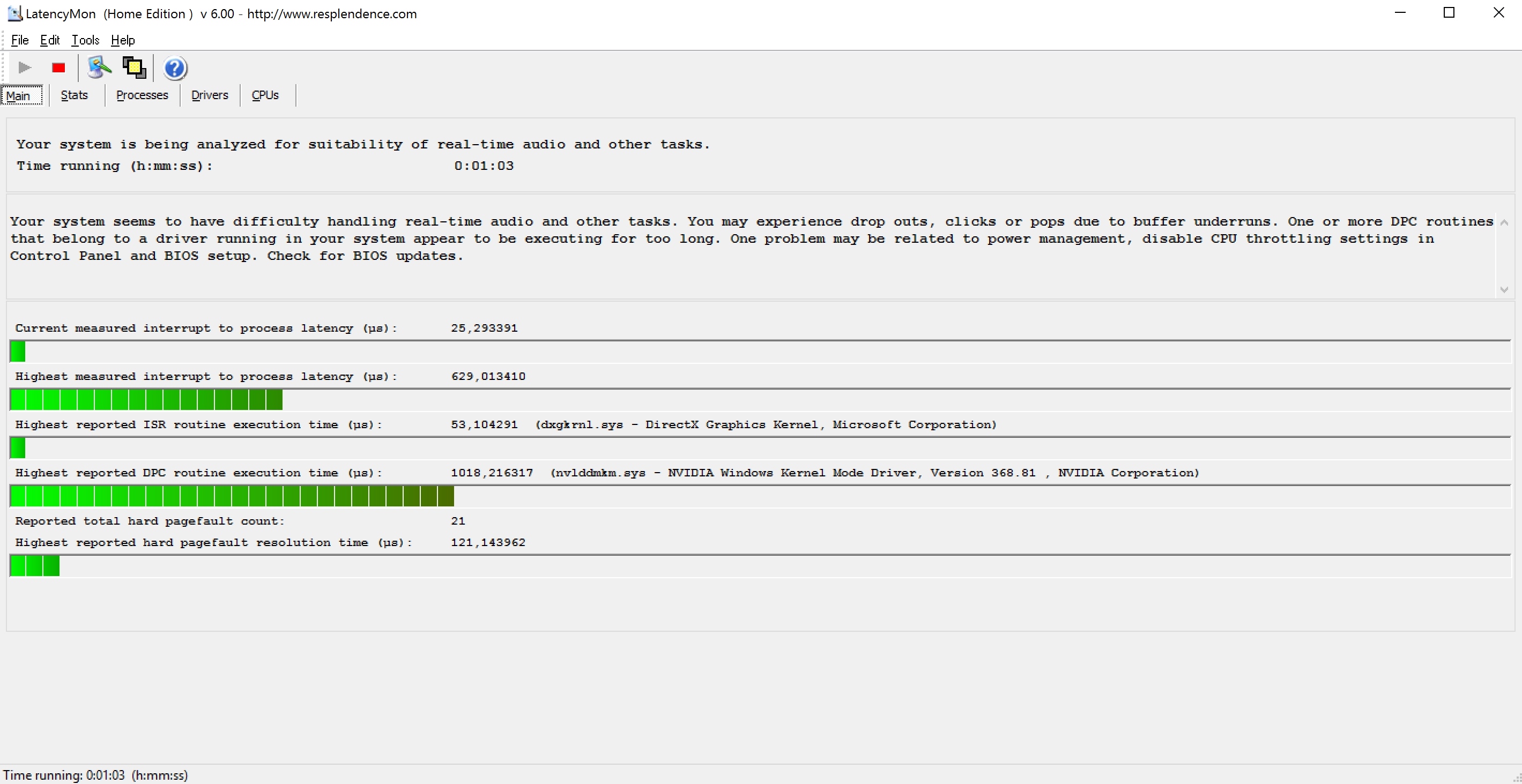This screenshot has width=1522, height=784.
Task: Click the LatencyMon application icon in title bar
Action: pos(15,13)
